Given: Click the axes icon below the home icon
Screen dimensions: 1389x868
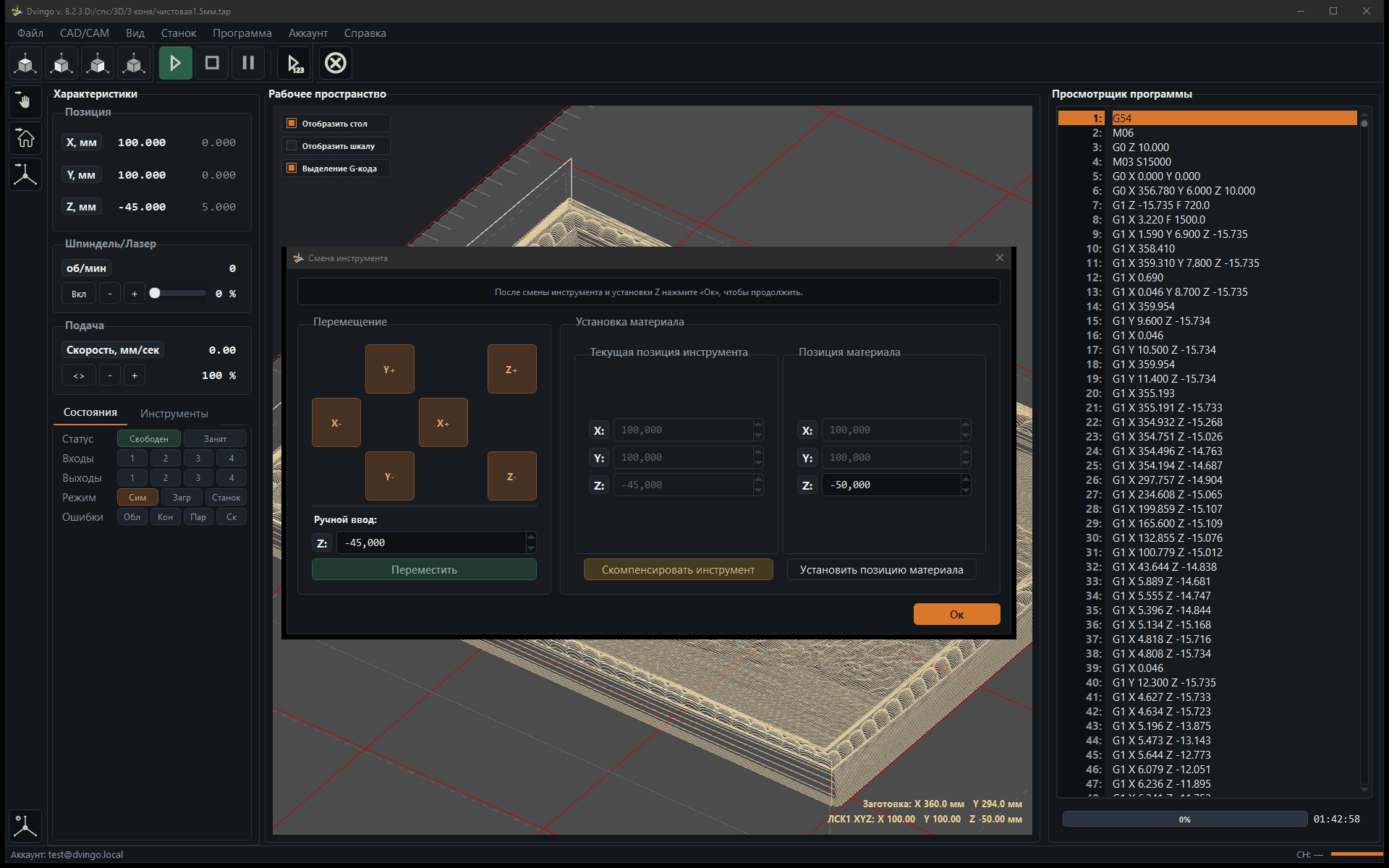Looking at the screenshot, I should (x=25, y=174).
